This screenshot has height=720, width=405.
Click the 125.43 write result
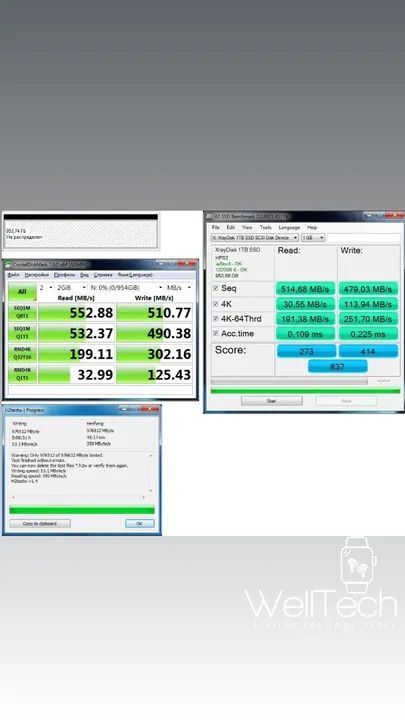tap(154, 374)
